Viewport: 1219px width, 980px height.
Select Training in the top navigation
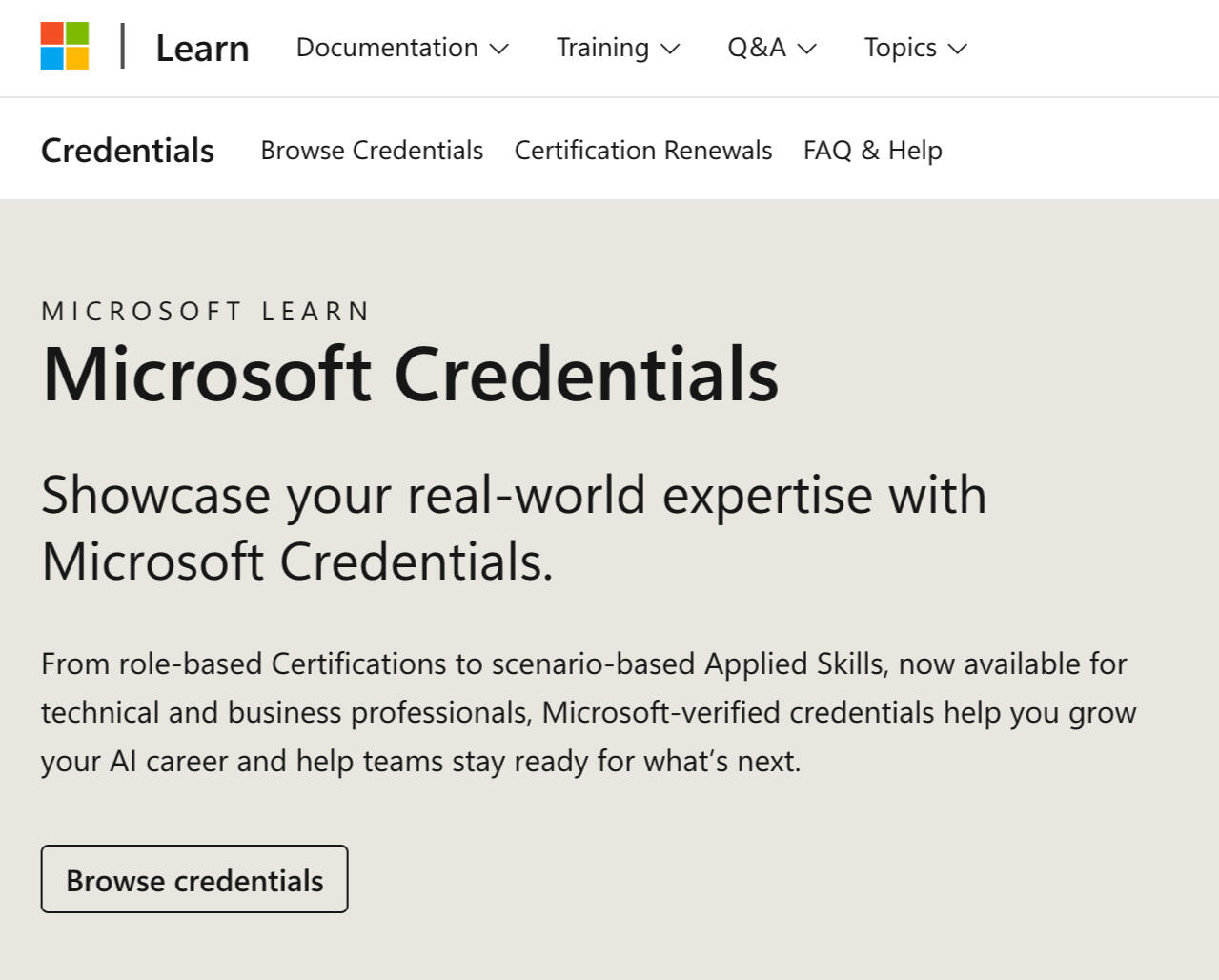point(601,47)
